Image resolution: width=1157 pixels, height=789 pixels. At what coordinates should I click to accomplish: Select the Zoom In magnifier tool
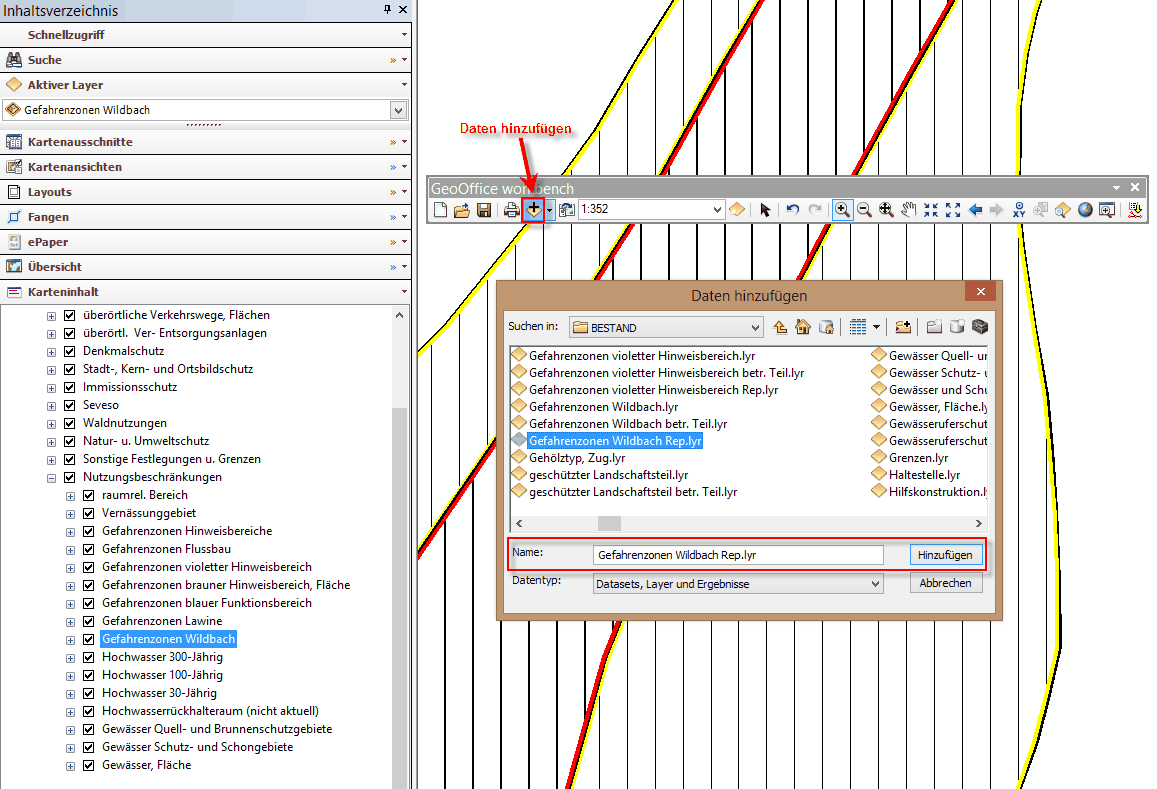pos(842,210)
